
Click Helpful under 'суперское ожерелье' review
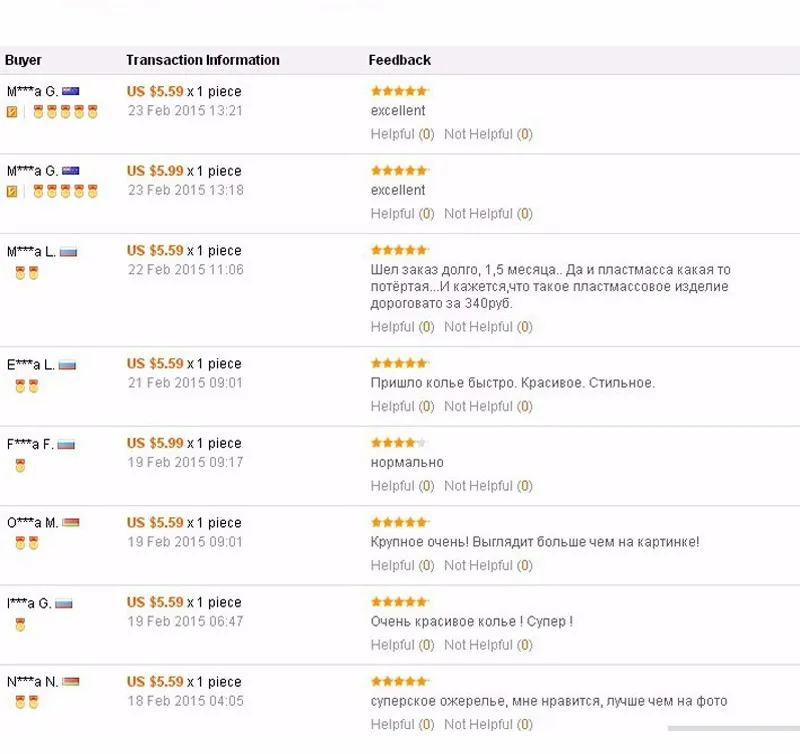tap(402, 725)
